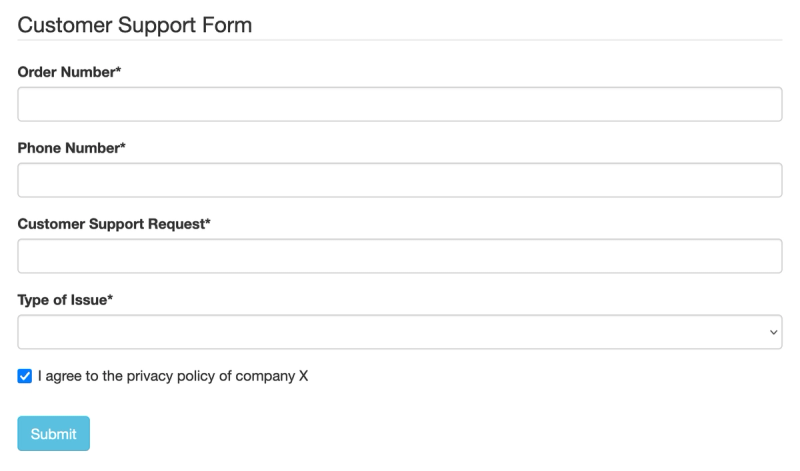Focus the Phone Number text box
800x471 pixels.
tap(399, 180)
